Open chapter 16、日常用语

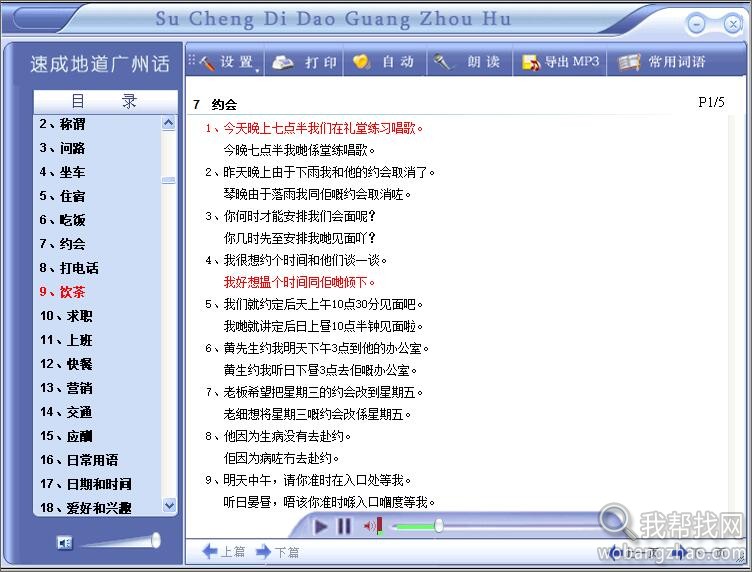pyautogui.click(x=79, y=460)
